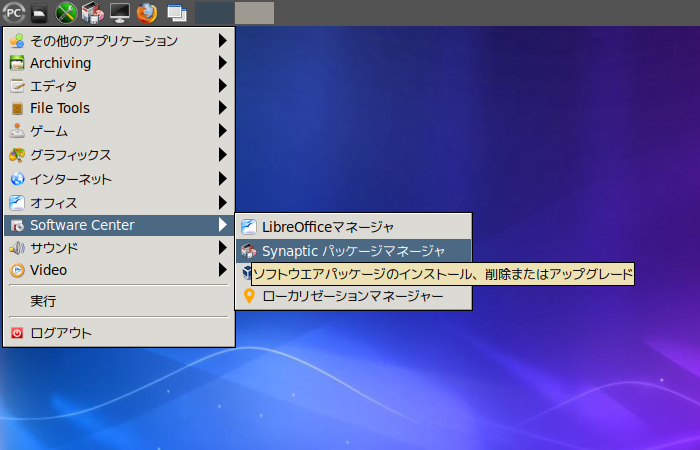Expand the サウンド submenu arrow
700x450 pixels.
[222, 248]
